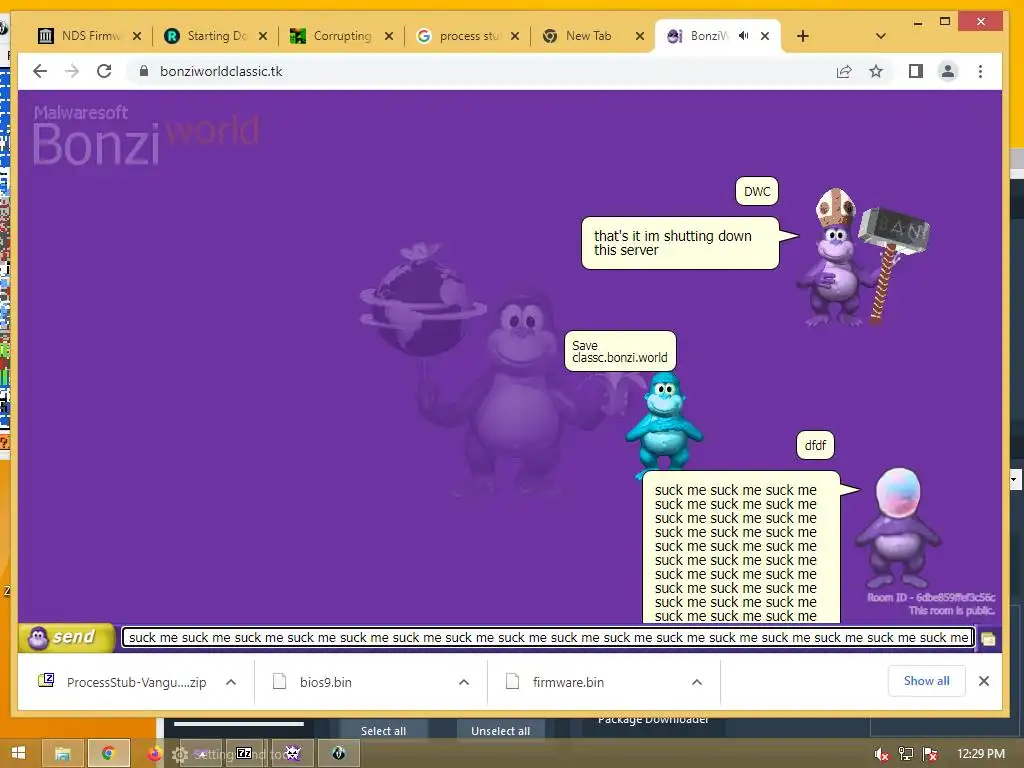The height and width of the screenshot is (768, 1024).
Task: Click the 12:29 PM clock
Action: click(x=980, y=754)
